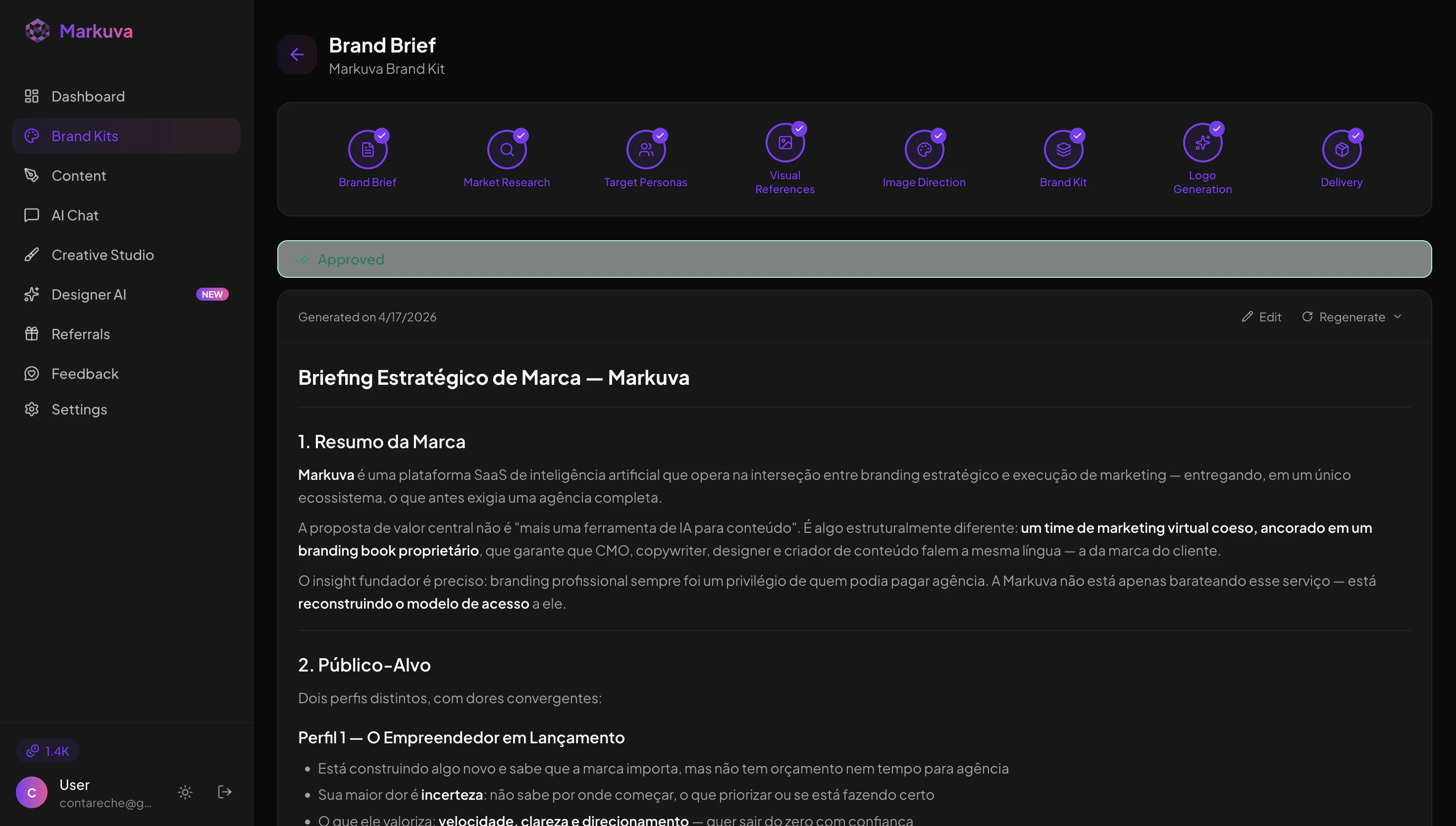Open the Brand Kit layers step icon
This screenshot has width=1456, height=826.
point(1063,149)
